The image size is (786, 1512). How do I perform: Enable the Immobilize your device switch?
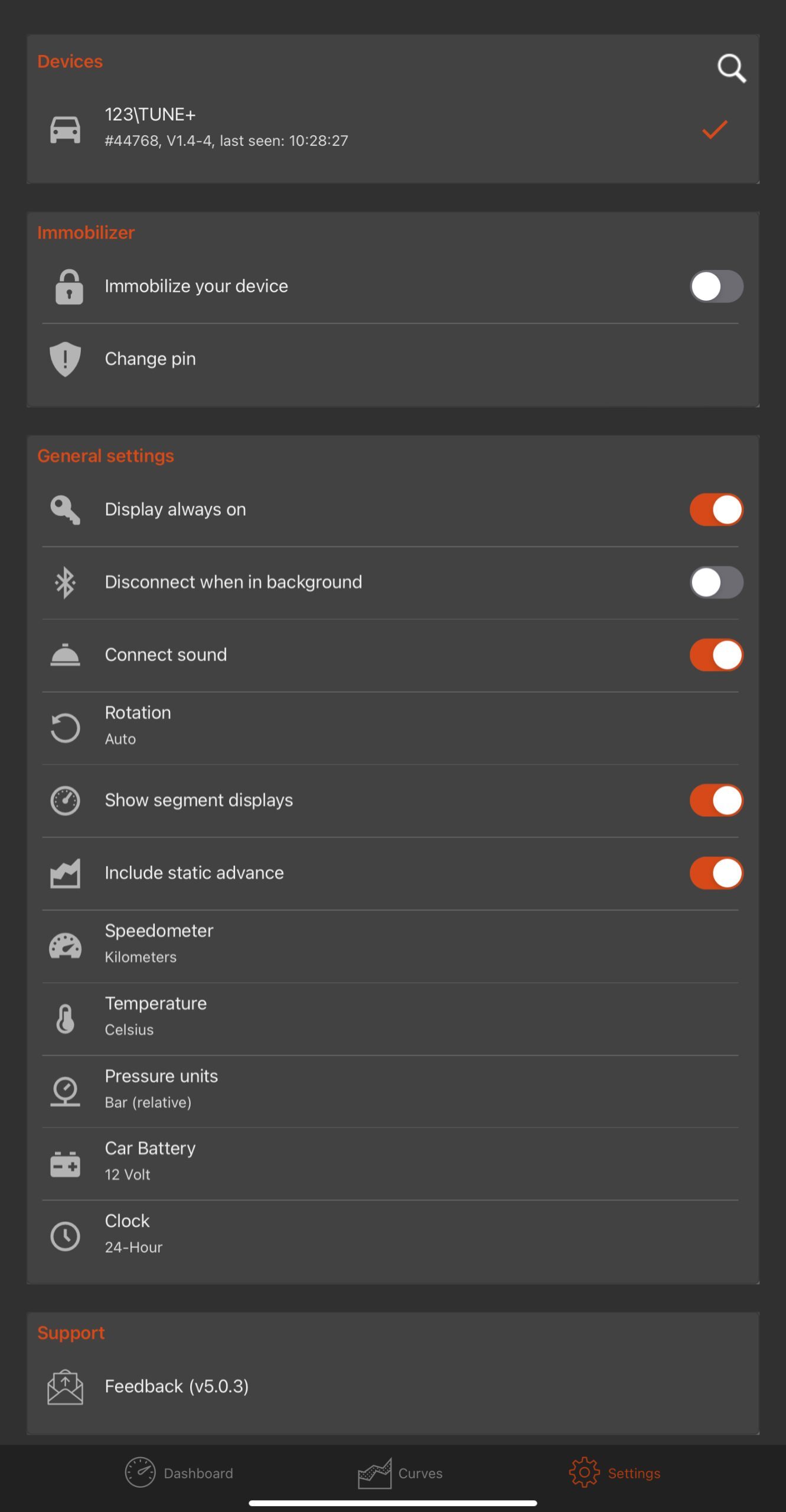(716, 287)
